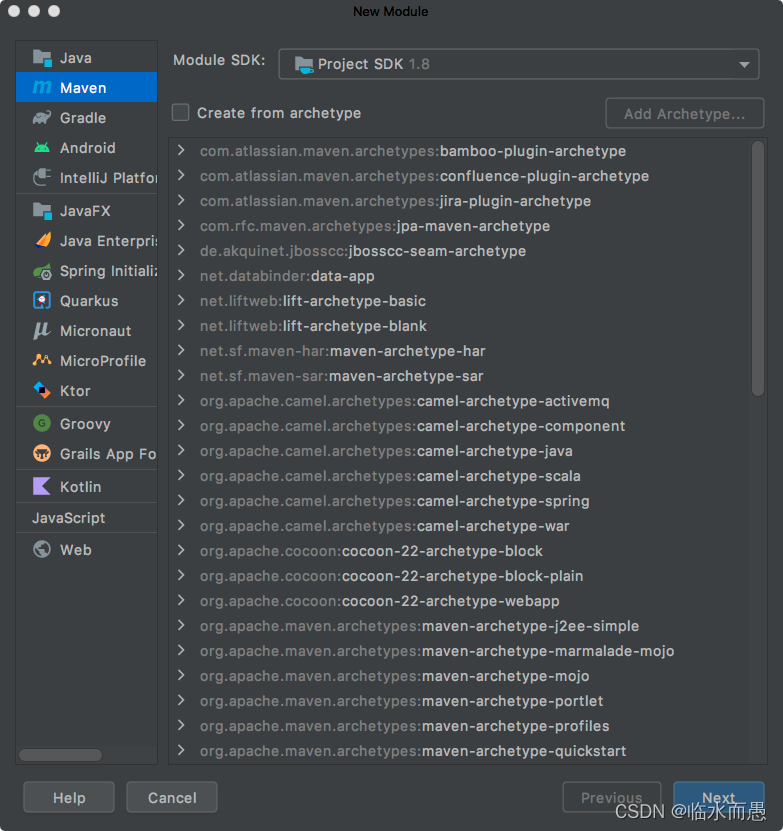Select camel-archetype-component row

pos(460,426)
